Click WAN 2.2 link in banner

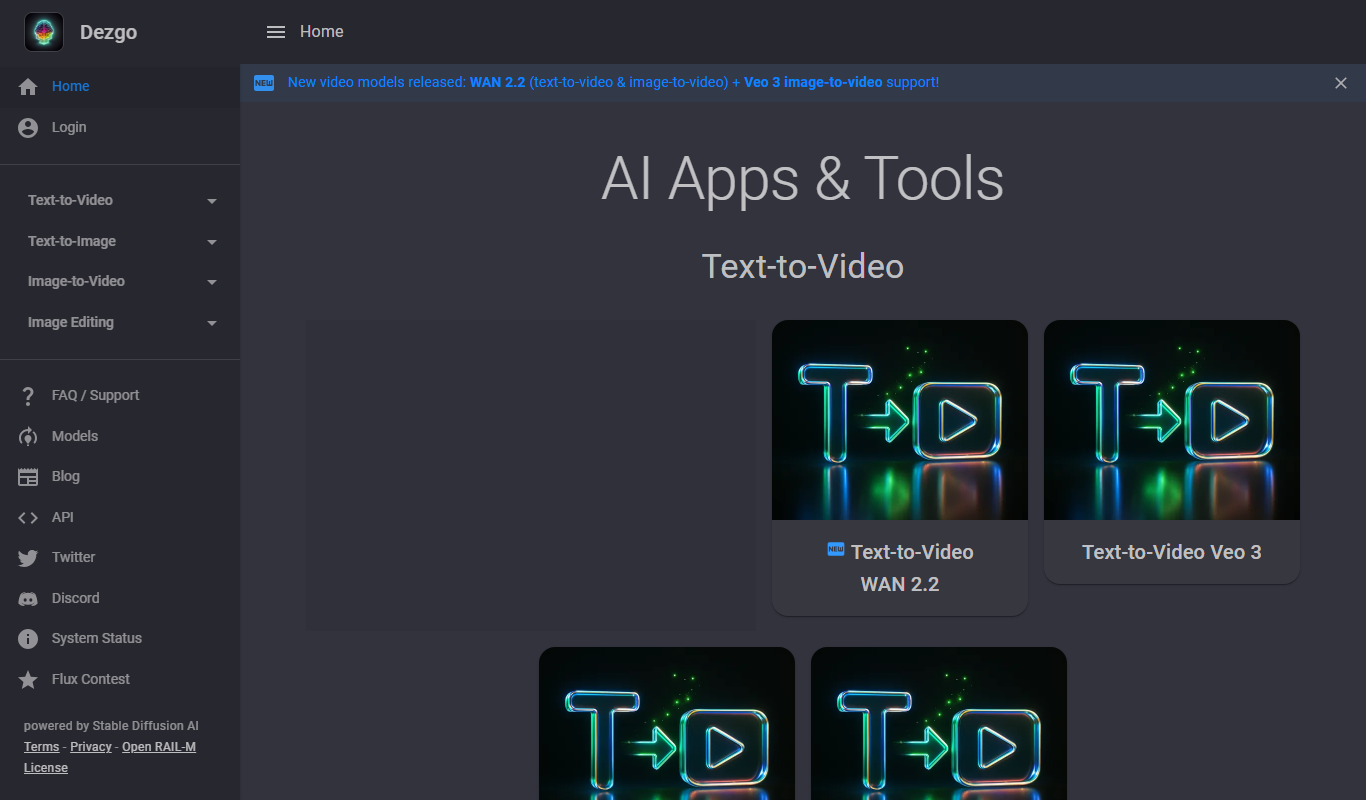click(x=497, y=82)
